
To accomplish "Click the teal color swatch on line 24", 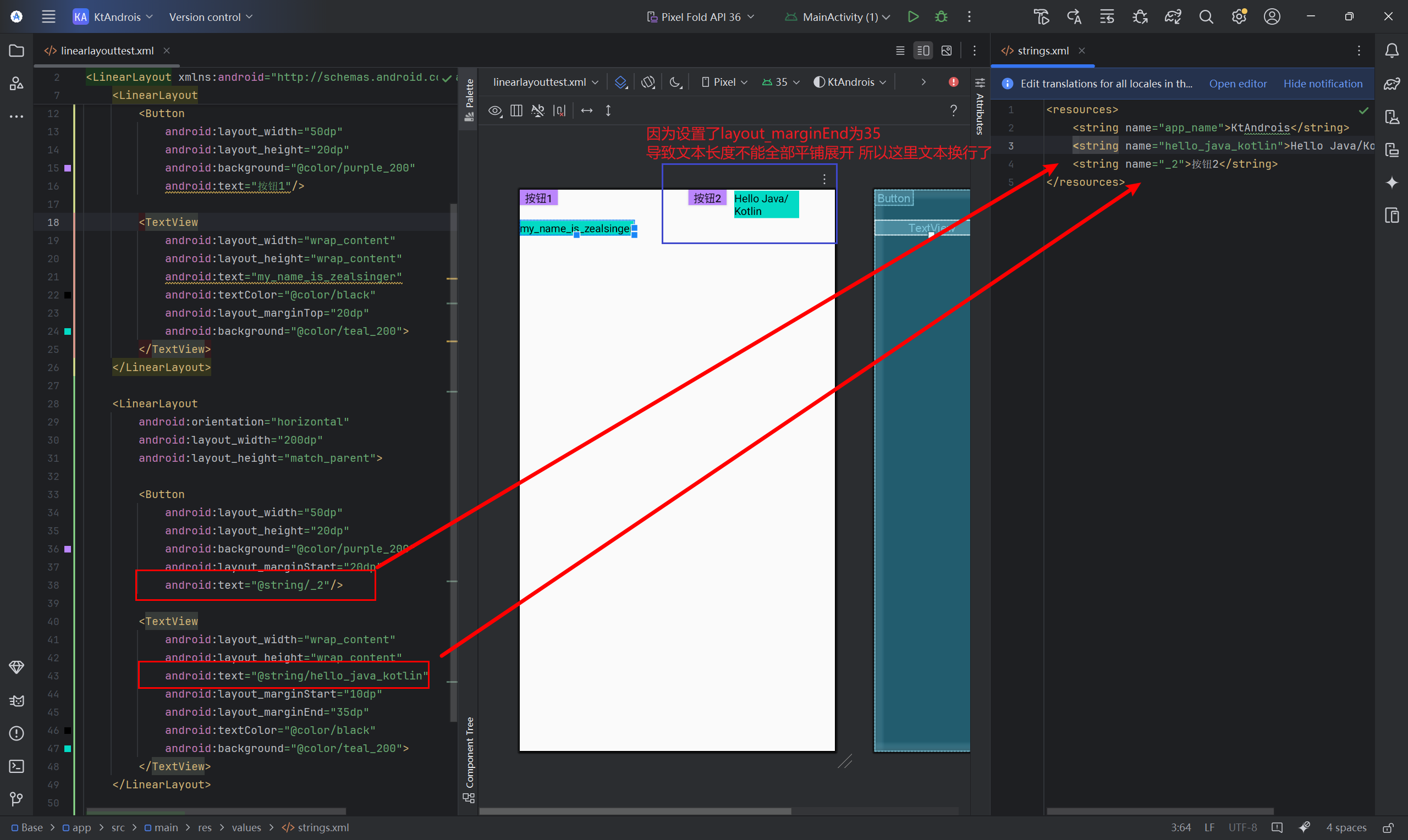I will (67, 331).
